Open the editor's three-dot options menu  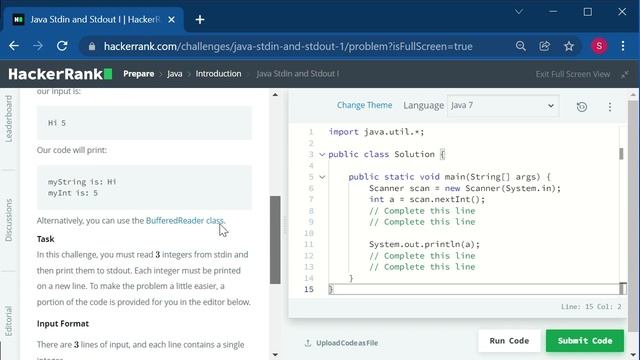point(610,107)
